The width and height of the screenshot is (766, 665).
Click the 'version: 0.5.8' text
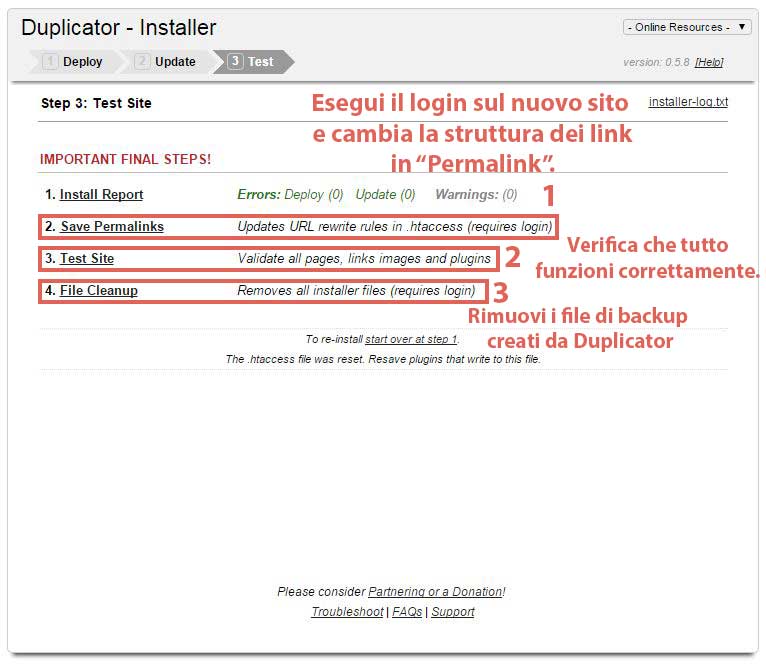(x=656, y=62)
